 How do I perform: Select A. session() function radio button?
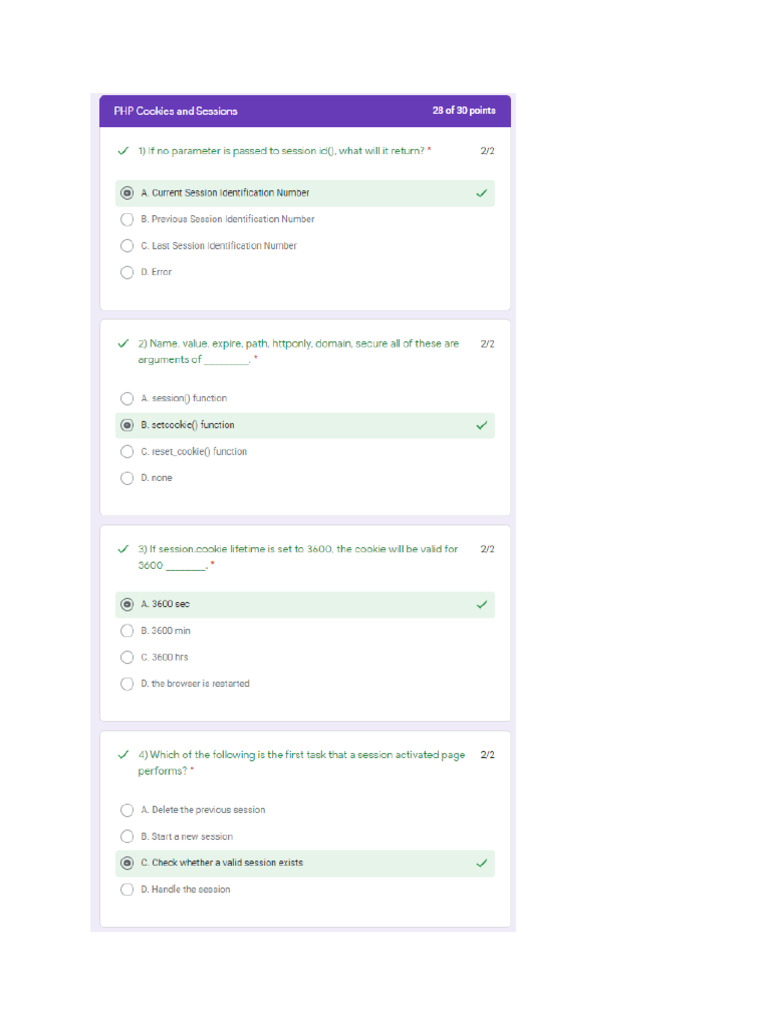point(127,398)
